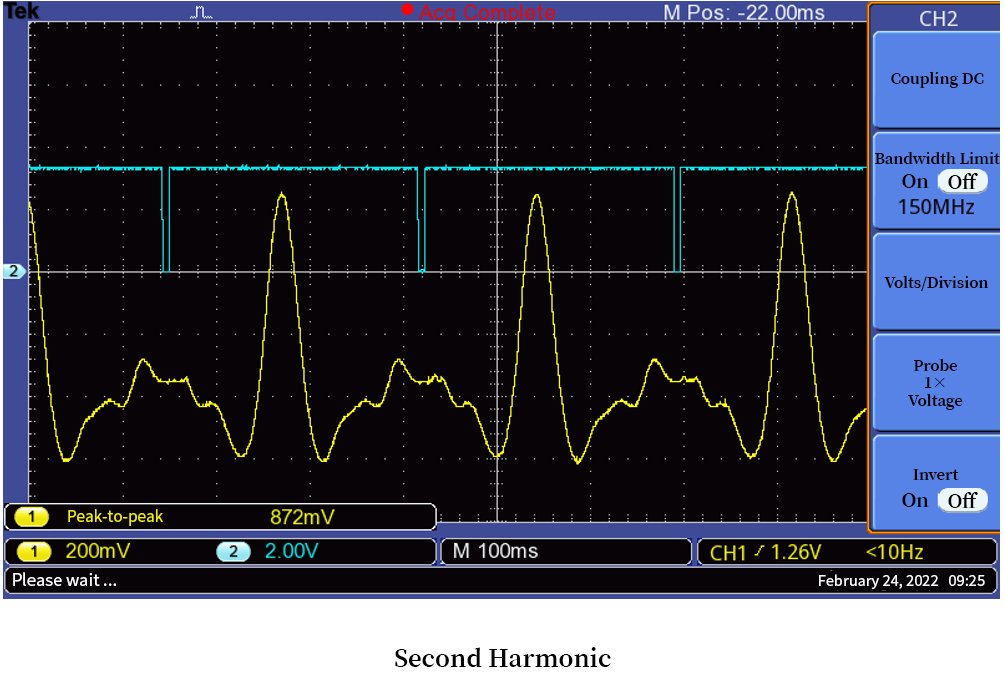Screen dimensions: 1005x684
Task: Switch Invert to On
Action: click(915, 500)
